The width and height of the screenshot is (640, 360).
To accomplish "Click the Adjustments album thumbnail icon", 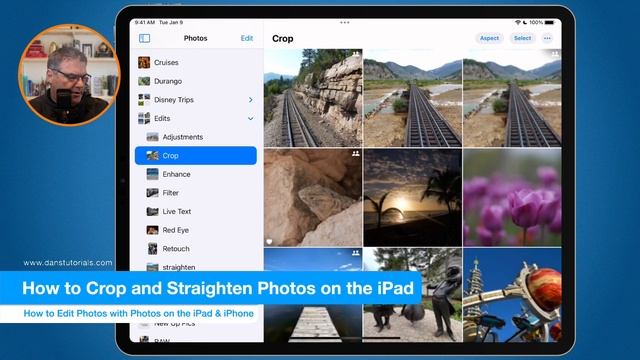I will [152, 137].
